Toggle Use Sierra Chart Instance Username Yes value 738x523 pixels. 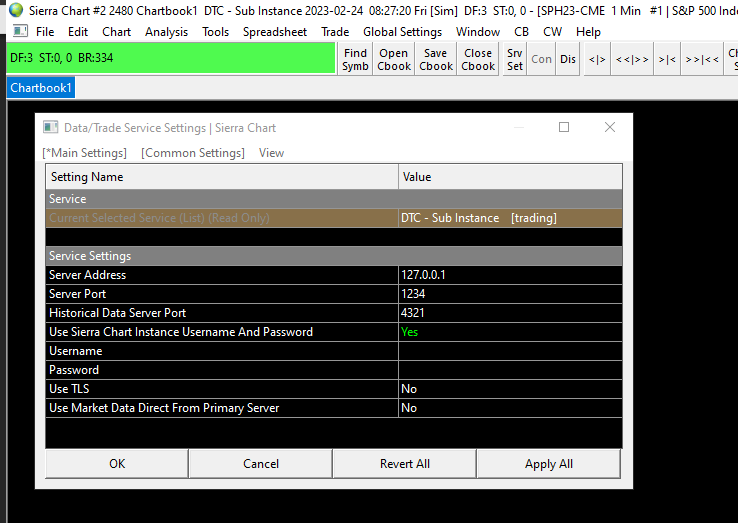click(511, 332)
